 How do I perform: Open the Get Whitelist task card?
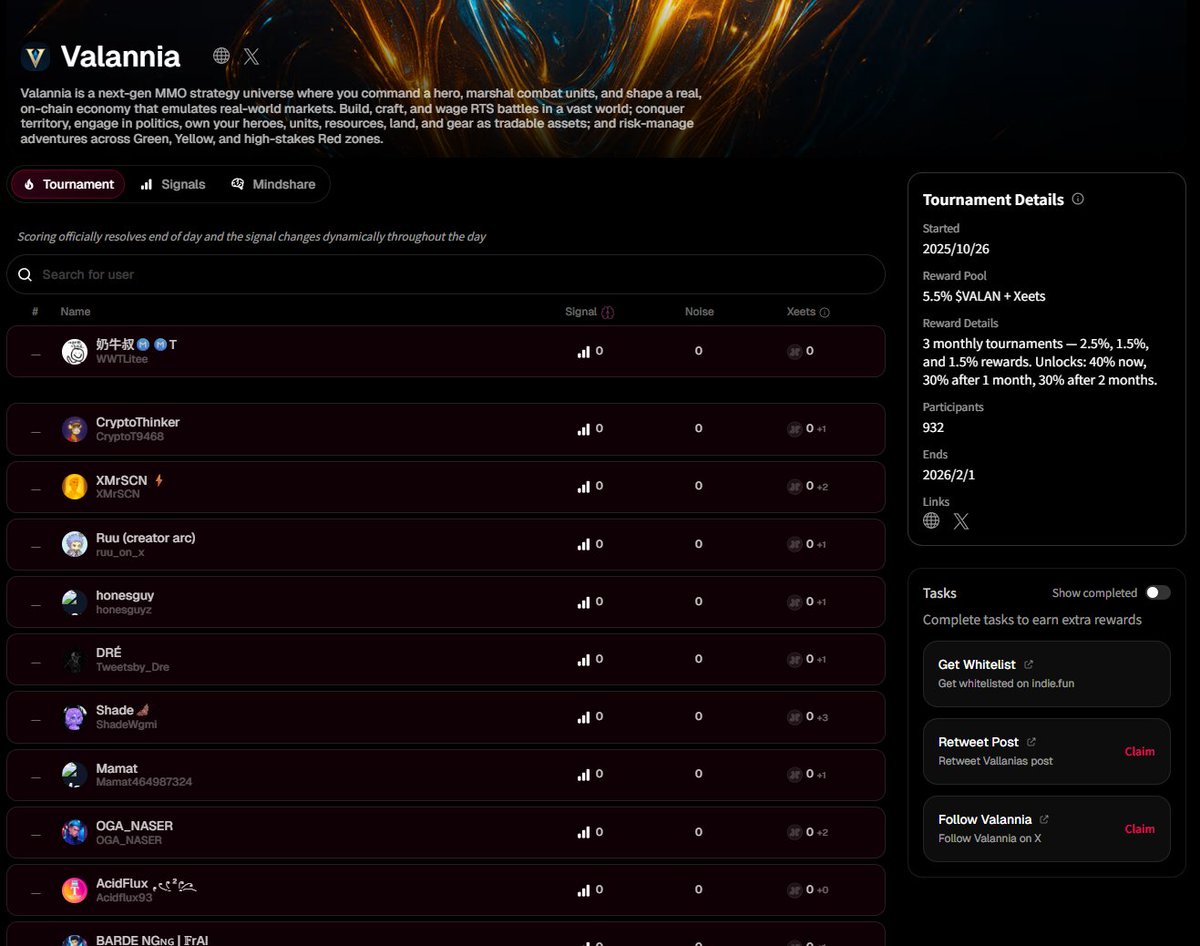1046,674
